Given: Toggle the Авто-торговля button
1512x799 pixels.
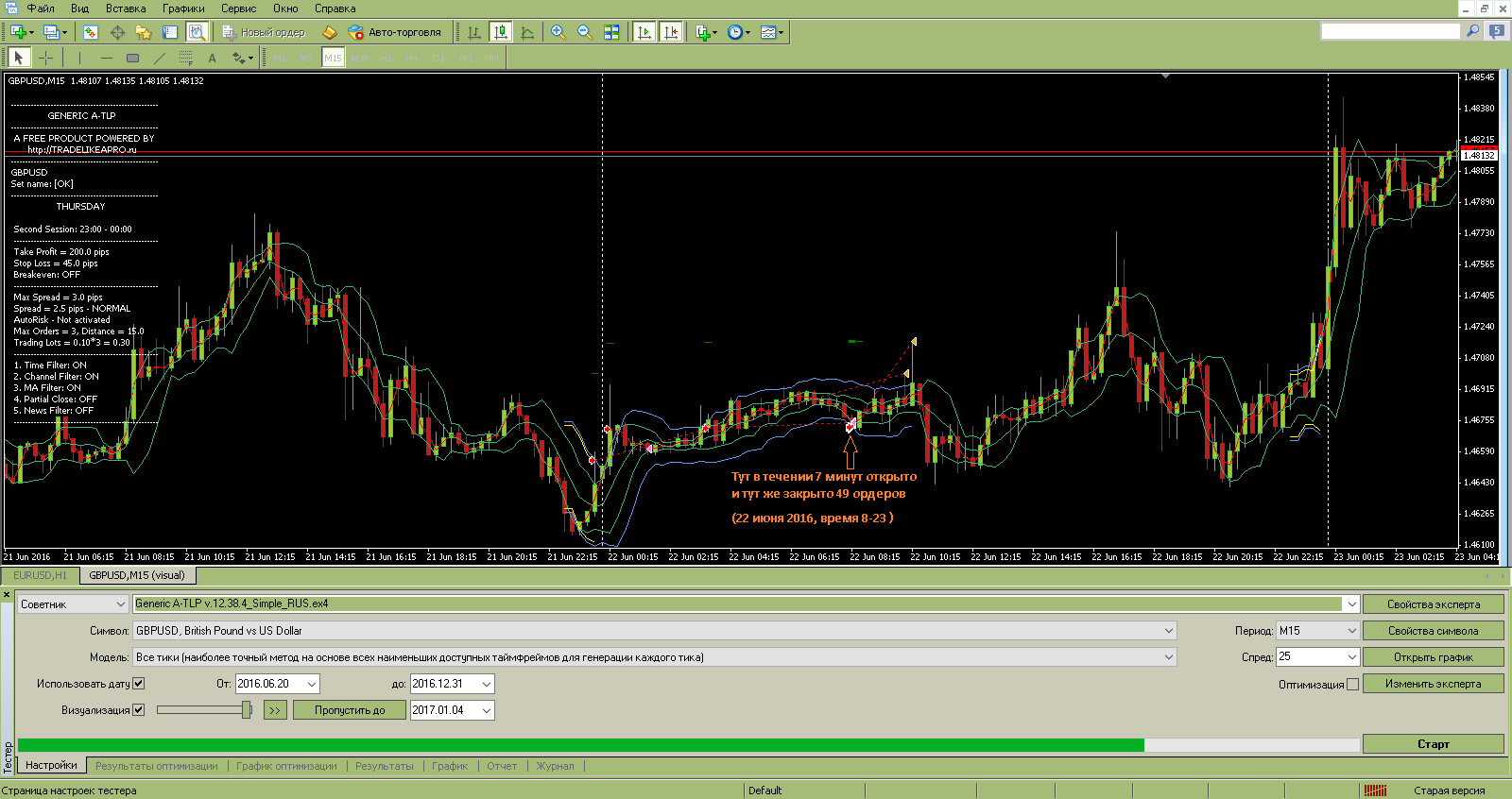Looking at the screenshot, I should (x=394, y=32).
